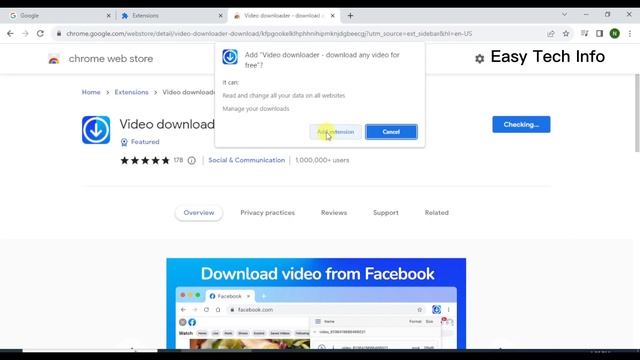This screenshot has height=360, width=640.
Task: Go to Home breadcrumb link
Action: 91,92
